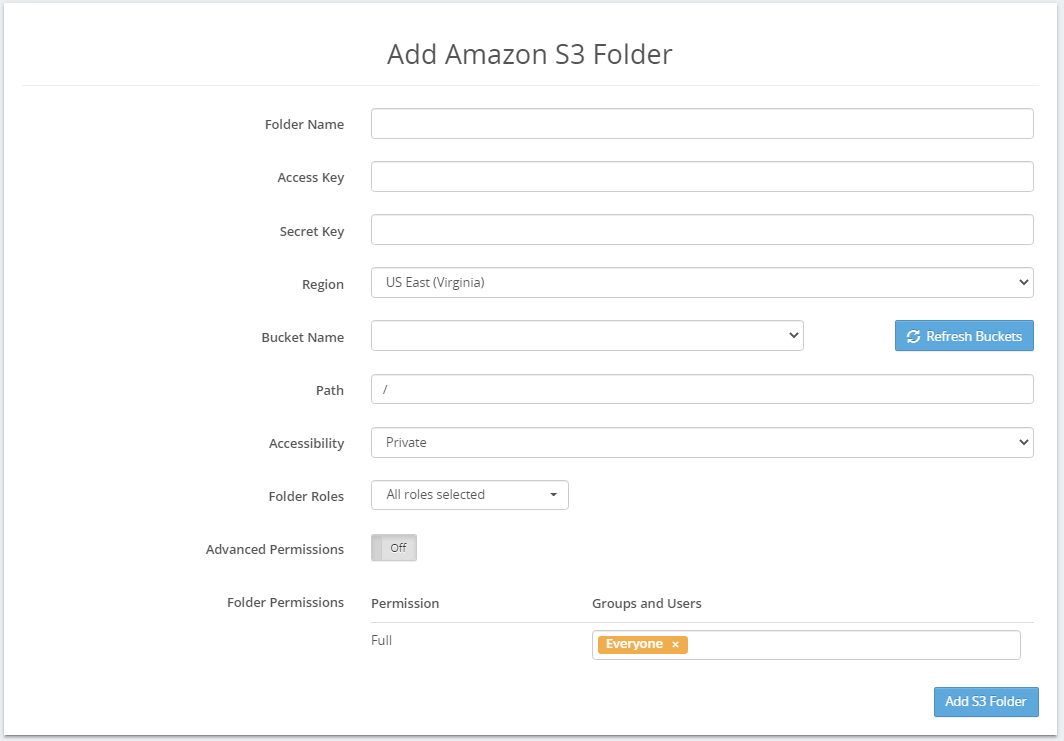This screenshot has height=741, width=1064.
Task: Click the Bucket Name label
Action: [x=303, y=337]
